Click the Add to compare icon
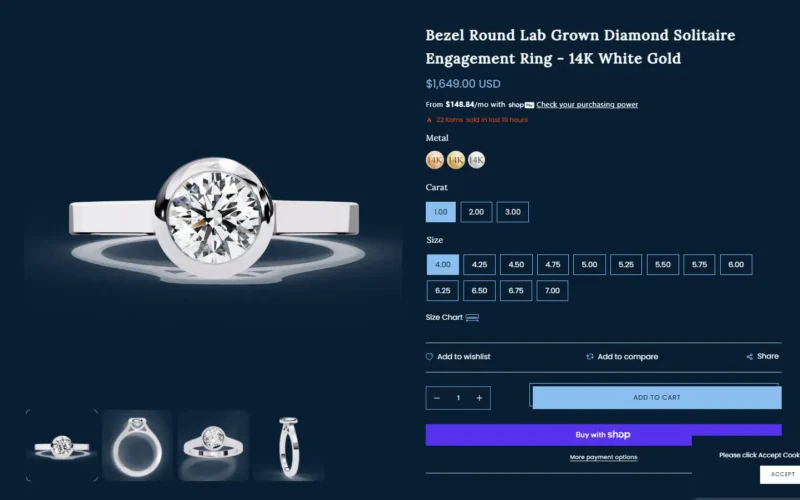 (x=590, y=357)
